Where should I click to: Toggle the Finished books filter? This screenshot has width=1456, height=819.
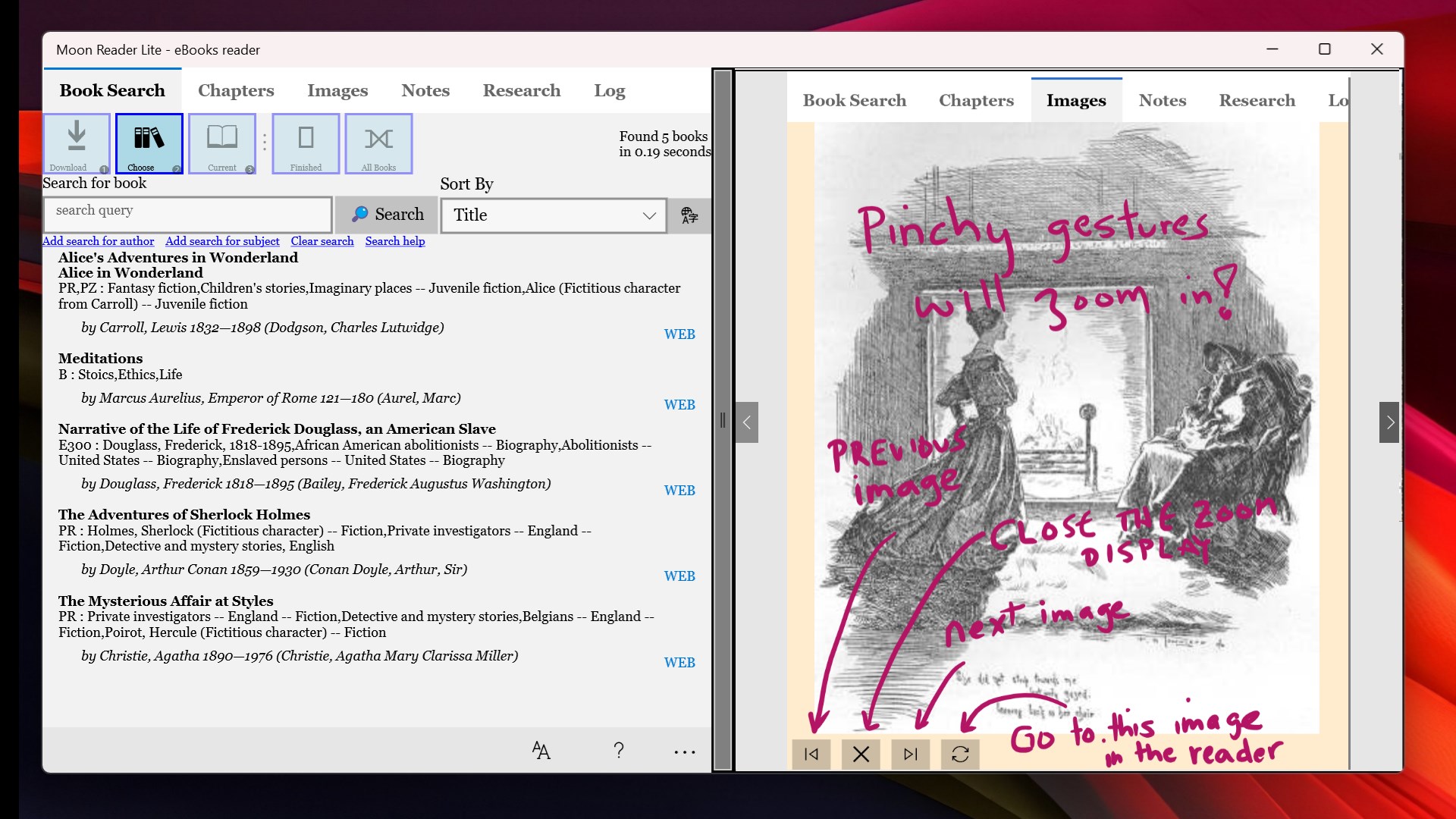(306, 143)
